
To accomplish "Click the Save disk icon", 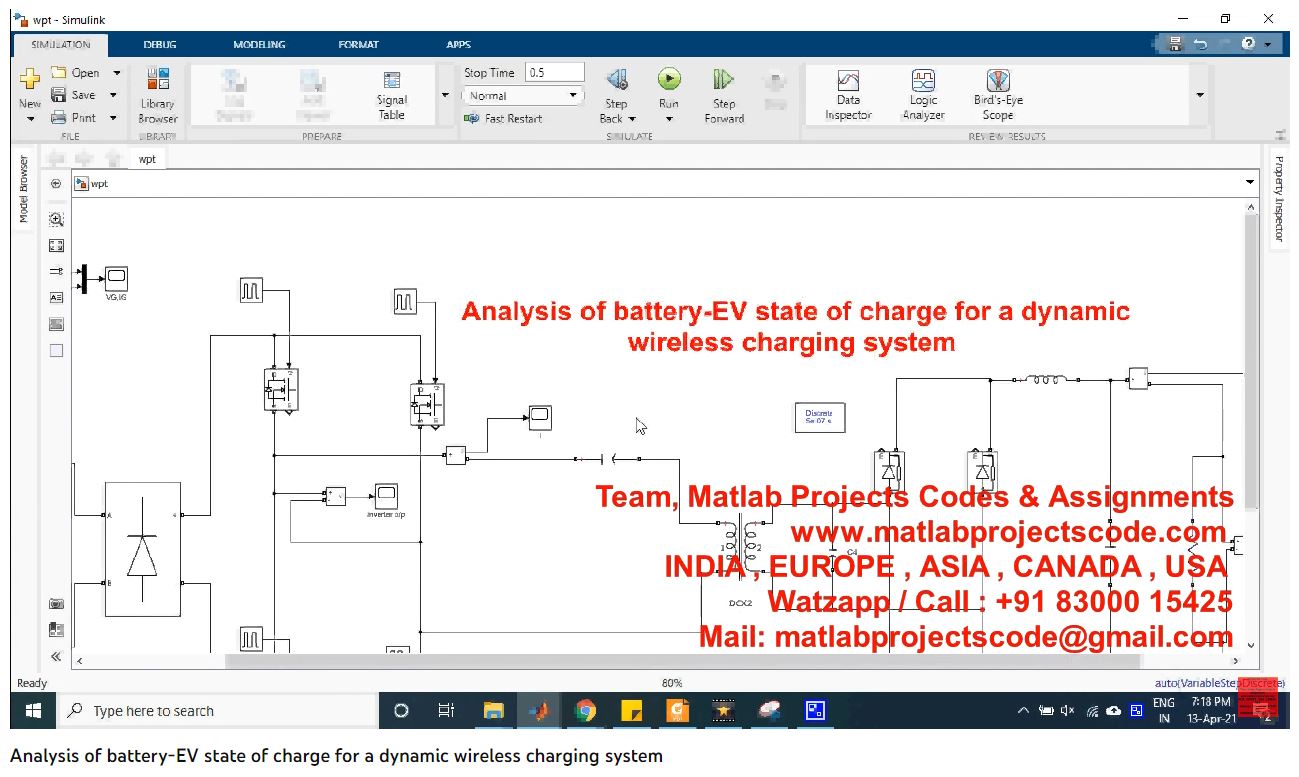I will pos(58,95).
